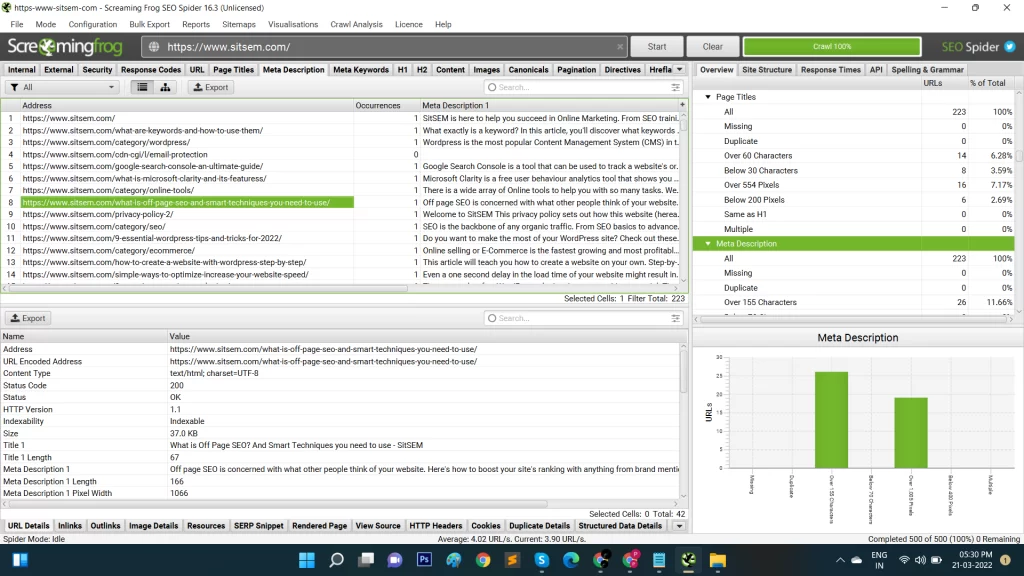Click Screaming Frog taskbar icon
The image size is (1024, 576).
[688, 560]
